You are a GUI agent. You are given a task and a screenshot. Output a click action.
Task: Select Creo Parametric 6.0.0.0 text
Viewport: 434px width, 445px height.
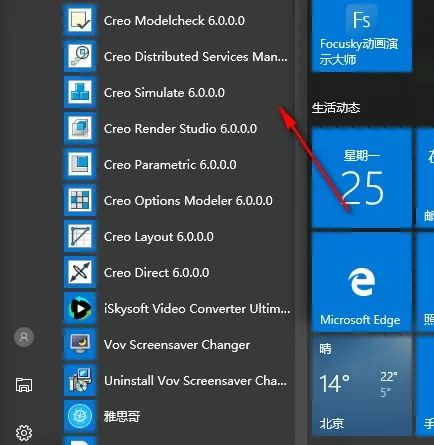[x=170, y=165]
